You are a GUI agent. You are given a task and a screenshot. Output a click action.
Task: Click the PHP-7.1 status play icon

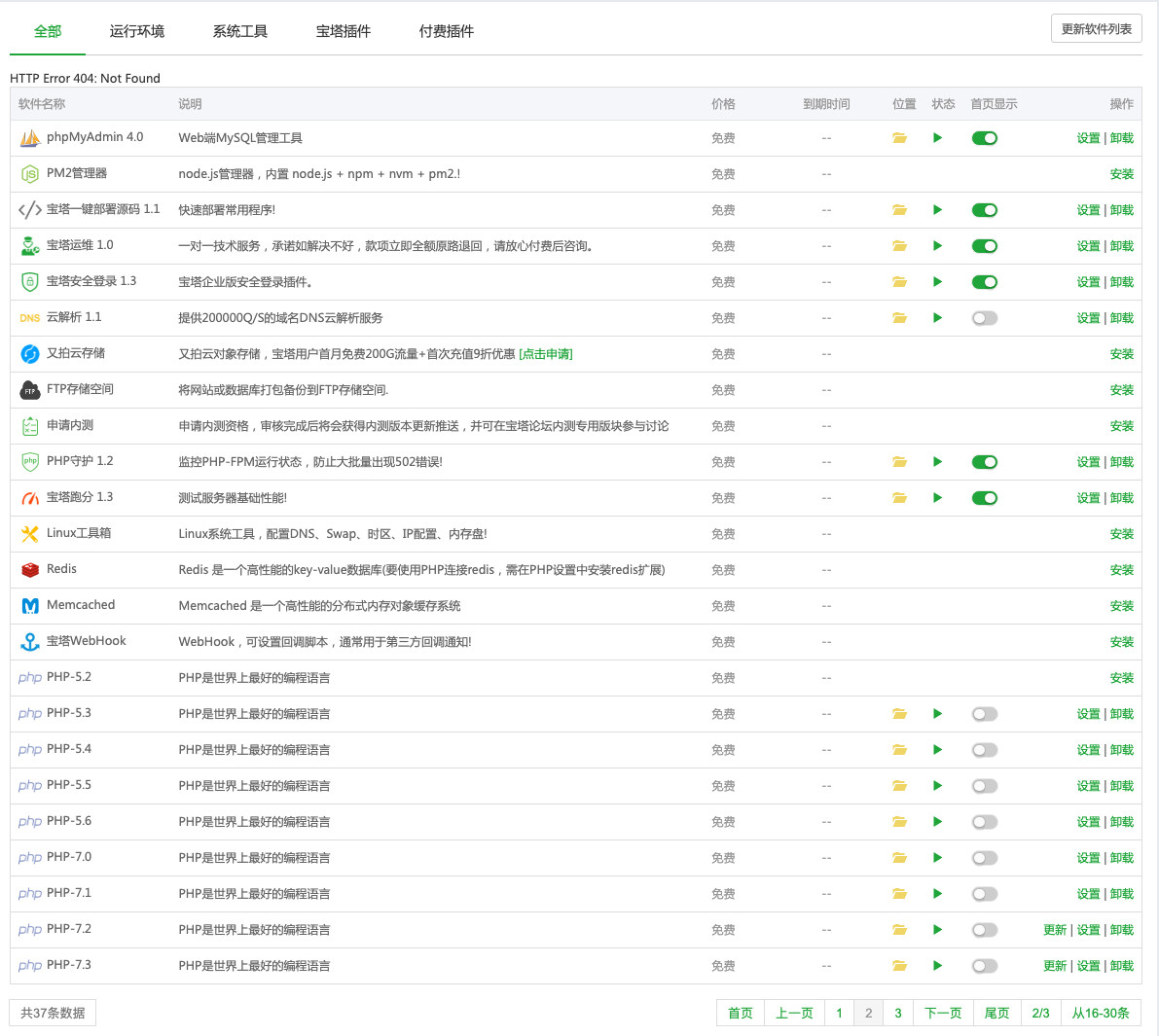pos(937,893)
